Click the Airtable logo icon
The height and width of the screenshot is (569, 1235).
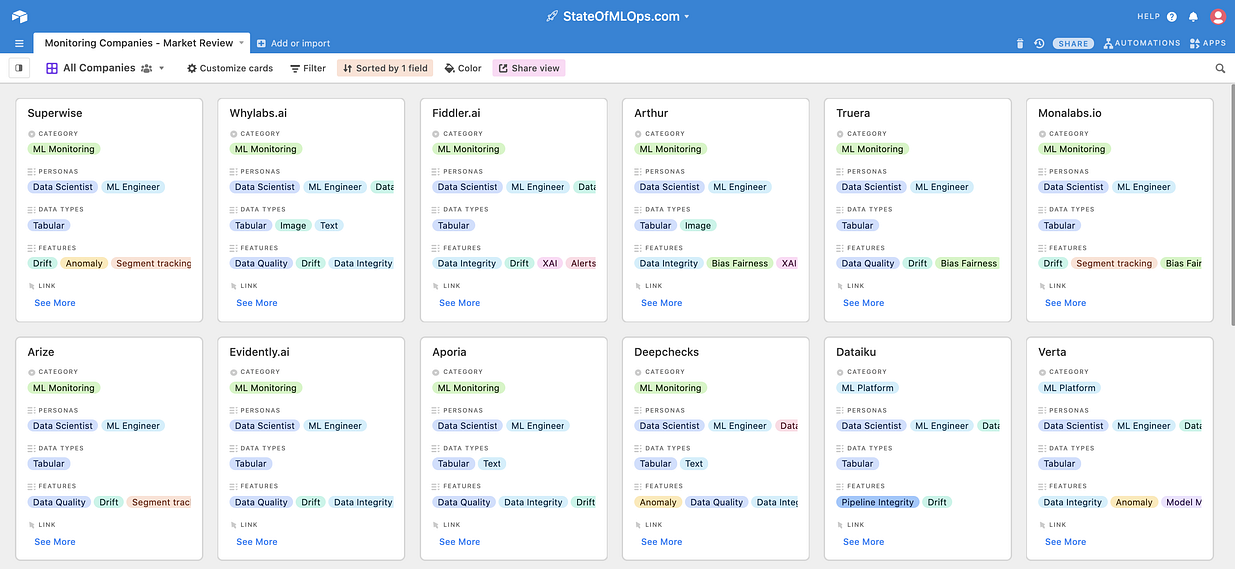pyautogui.click(x=19, y=16)
